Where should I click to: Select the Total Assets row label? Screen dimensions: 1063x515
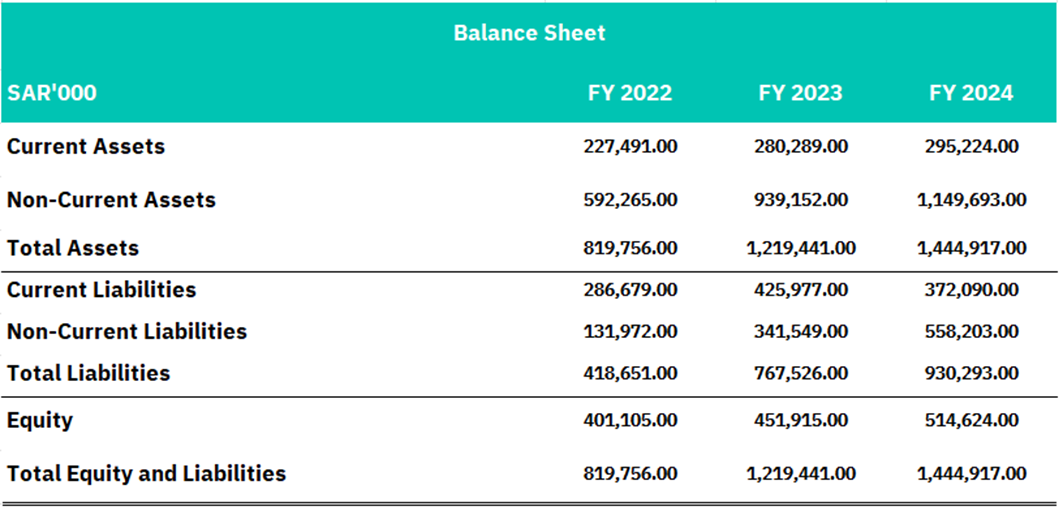click(x=73, y=248)
